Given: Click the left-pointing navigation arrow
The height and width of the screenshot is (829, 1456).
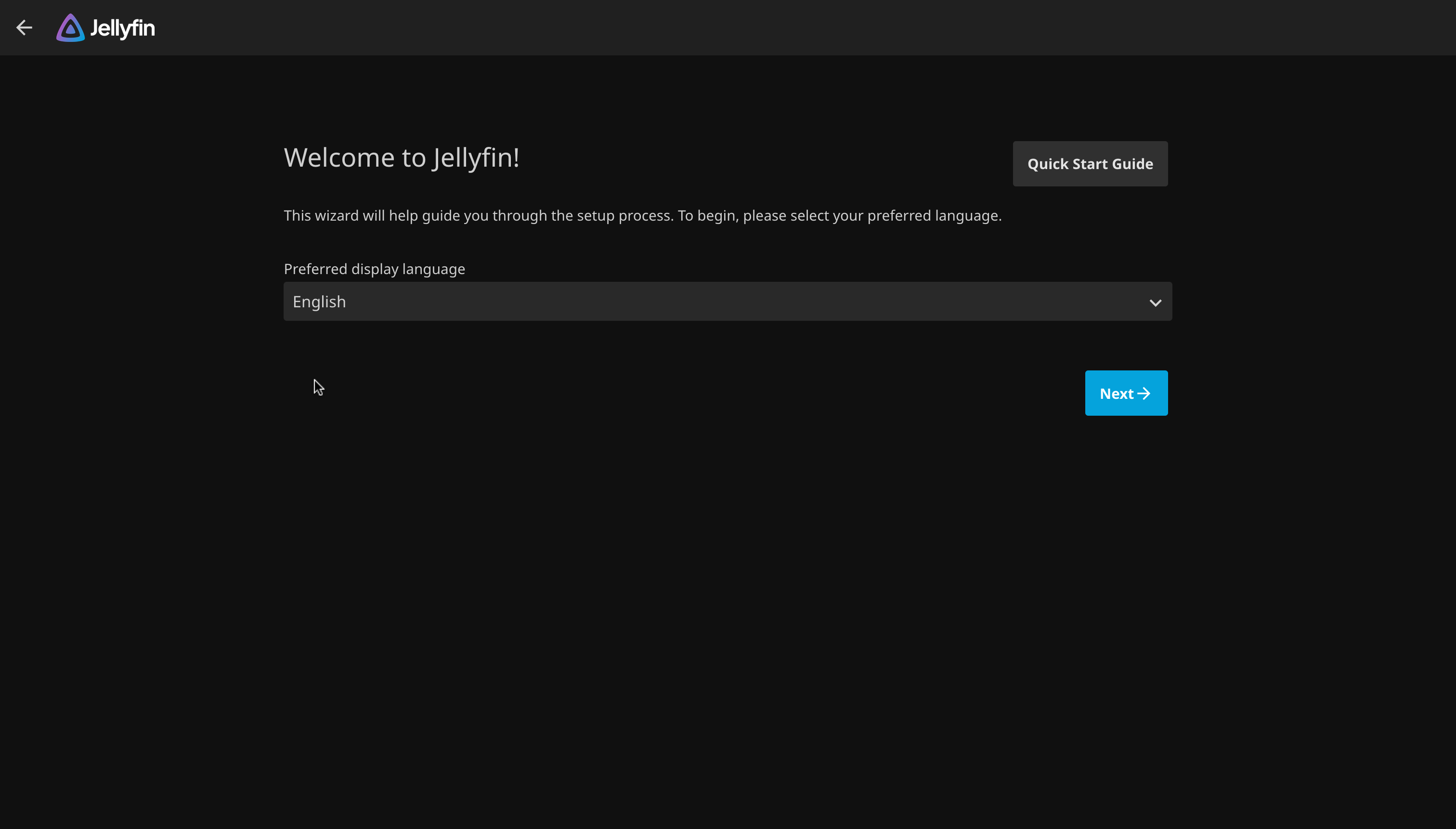Looking at the screenshot, I should [25, 27].
